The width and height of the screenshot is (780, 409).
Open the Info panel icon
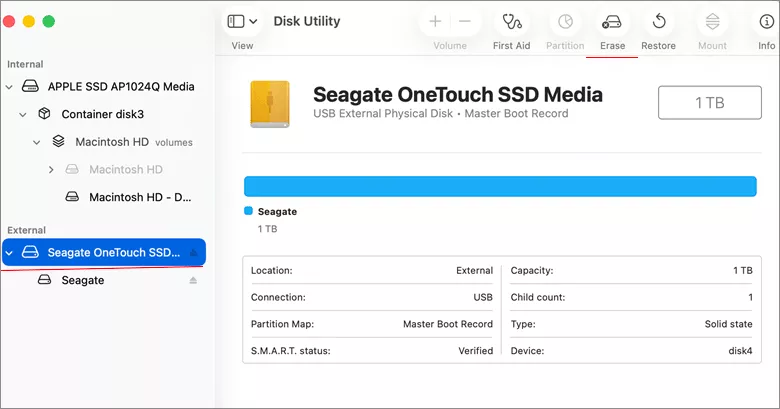coord(767,21)
